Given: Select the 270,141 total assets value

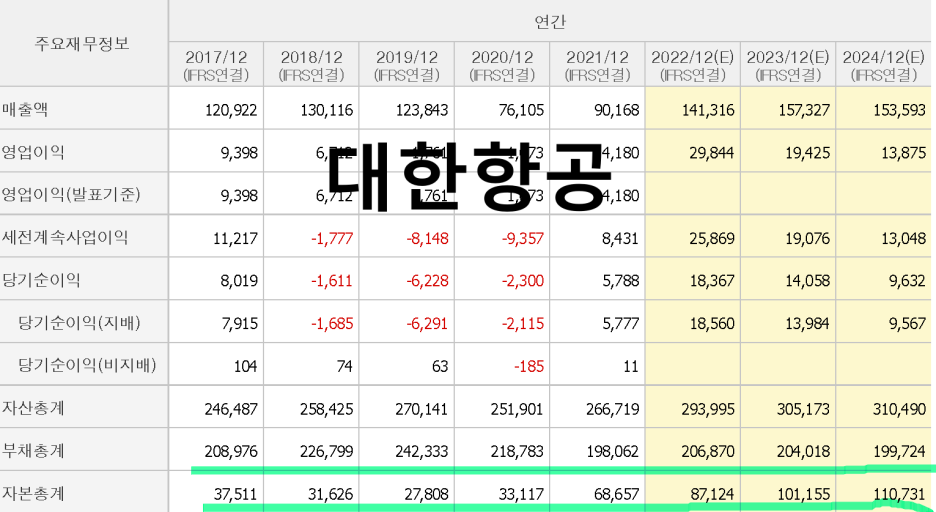Looking at the screenshot, I should [422, 409].
